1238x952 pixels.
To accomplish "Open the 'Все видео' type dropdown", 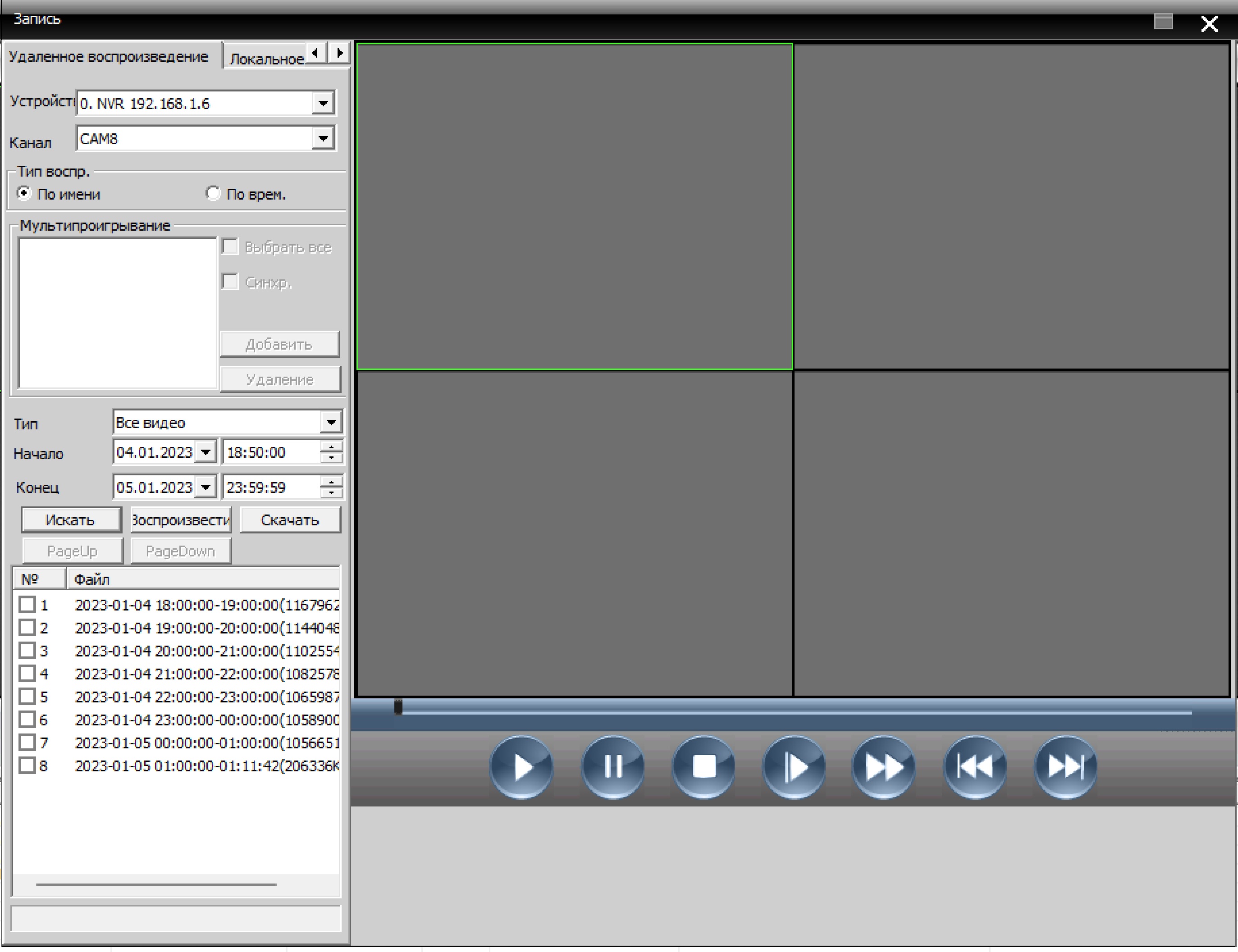I will coord(331,422).
